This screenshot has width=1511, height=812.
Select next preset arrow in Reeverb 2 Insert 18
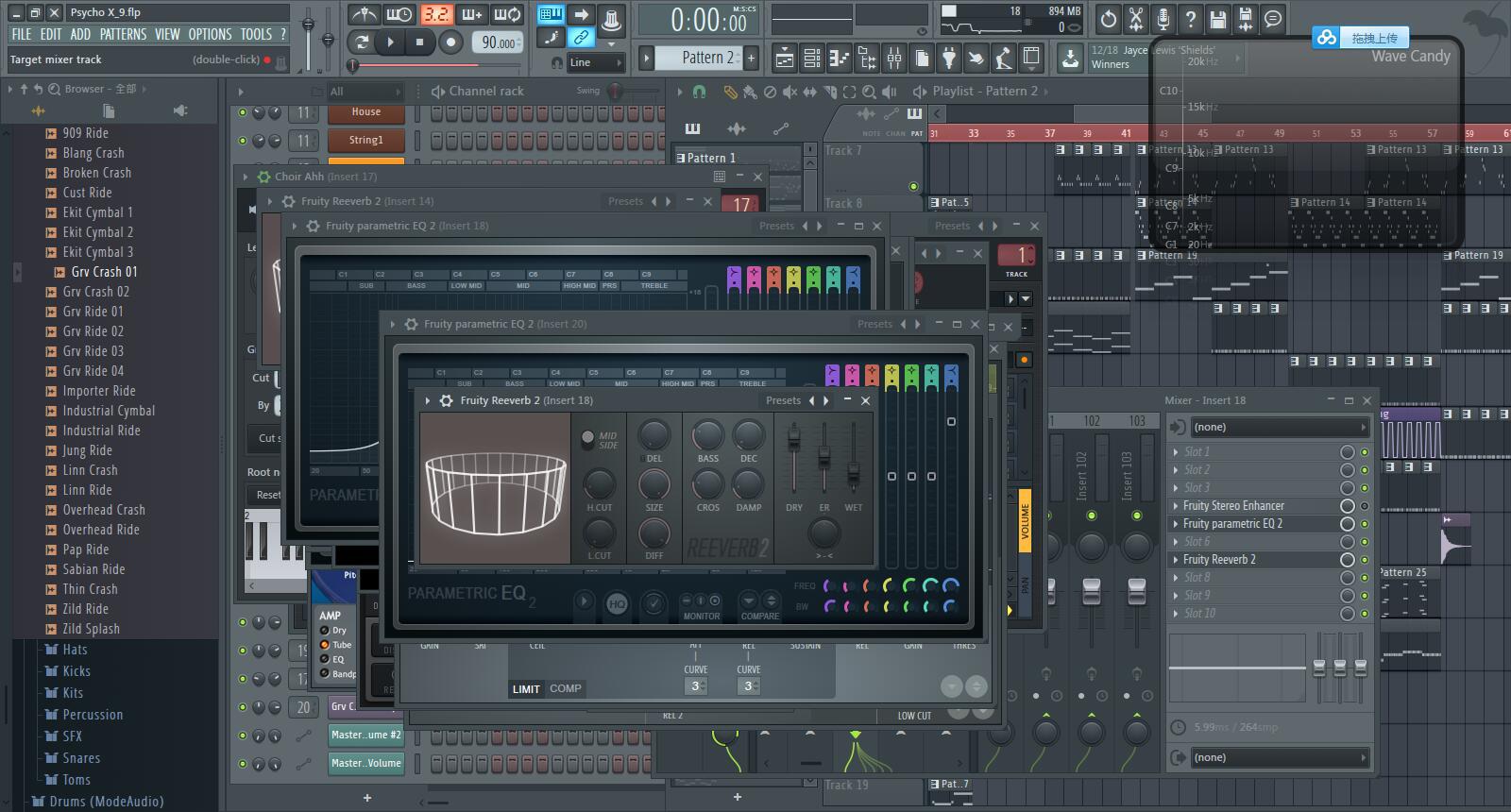826,400
